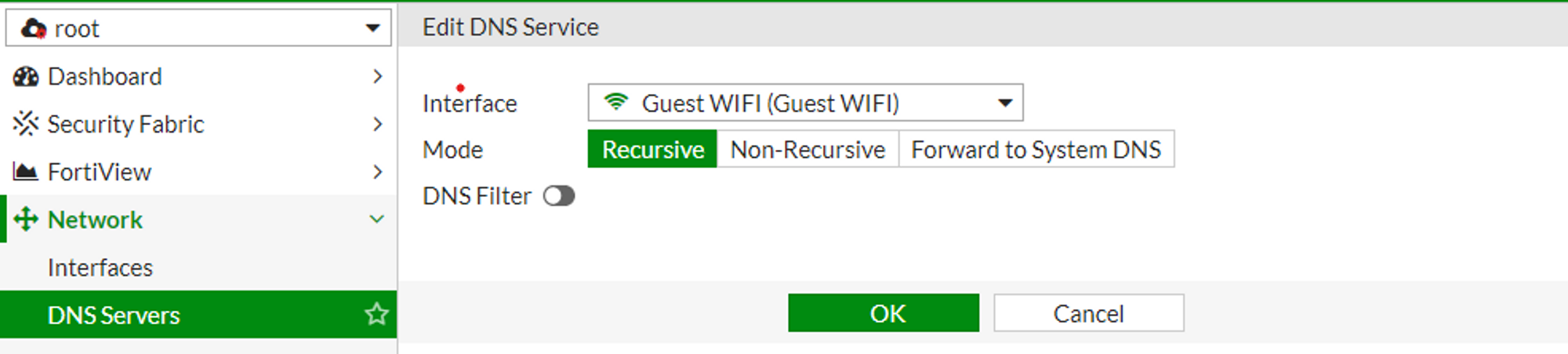Click the Dashboard gauge icon
This screenshot has height=354, width=1568.
(x=26, y=77)
